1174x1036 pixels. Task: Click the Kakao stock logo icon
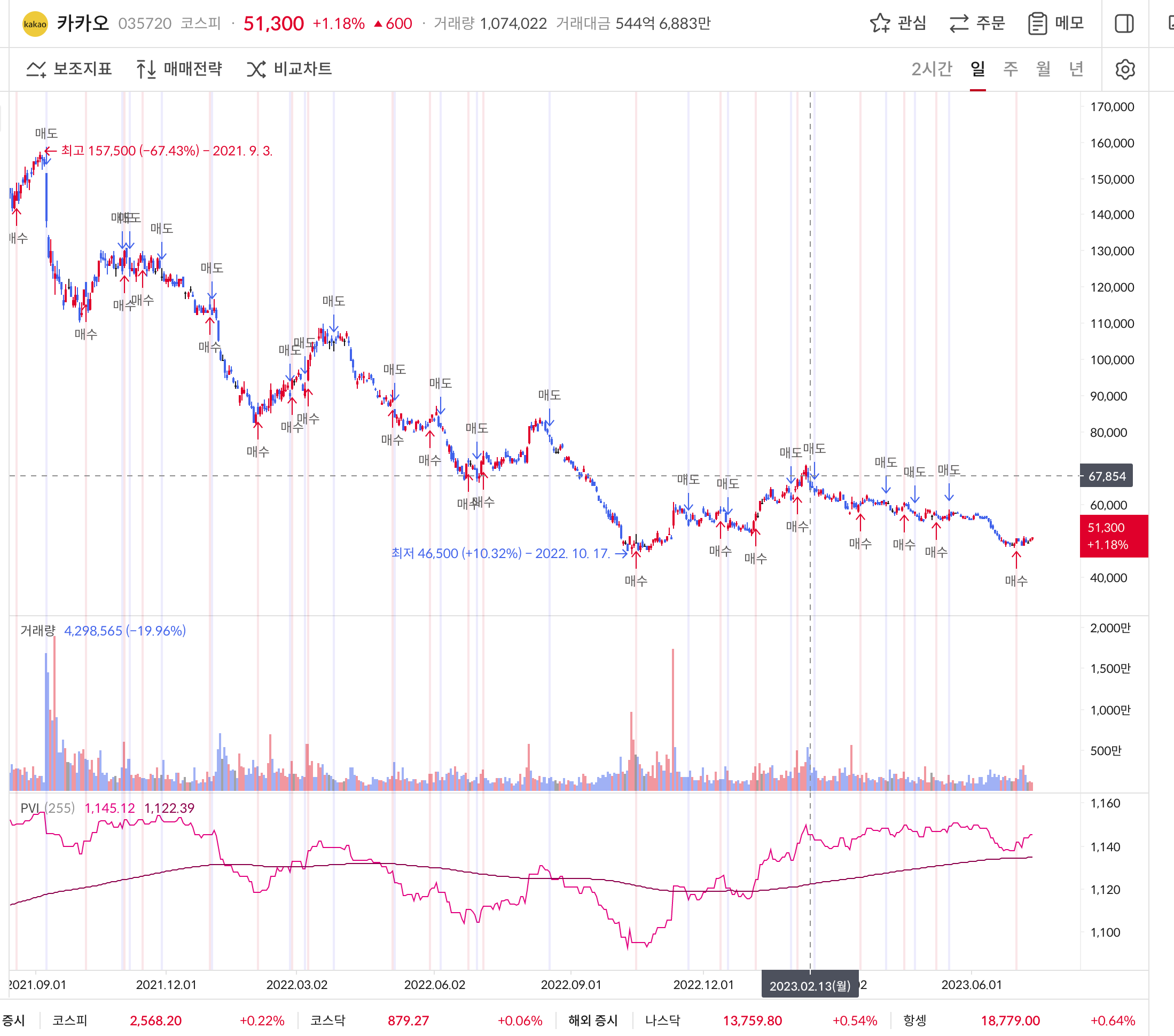35,23
